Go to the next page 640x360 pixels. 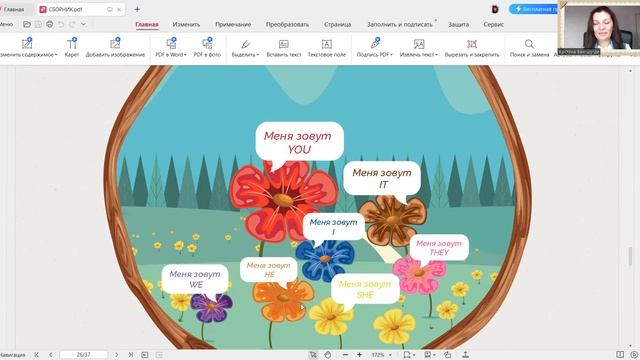point(117,355)
